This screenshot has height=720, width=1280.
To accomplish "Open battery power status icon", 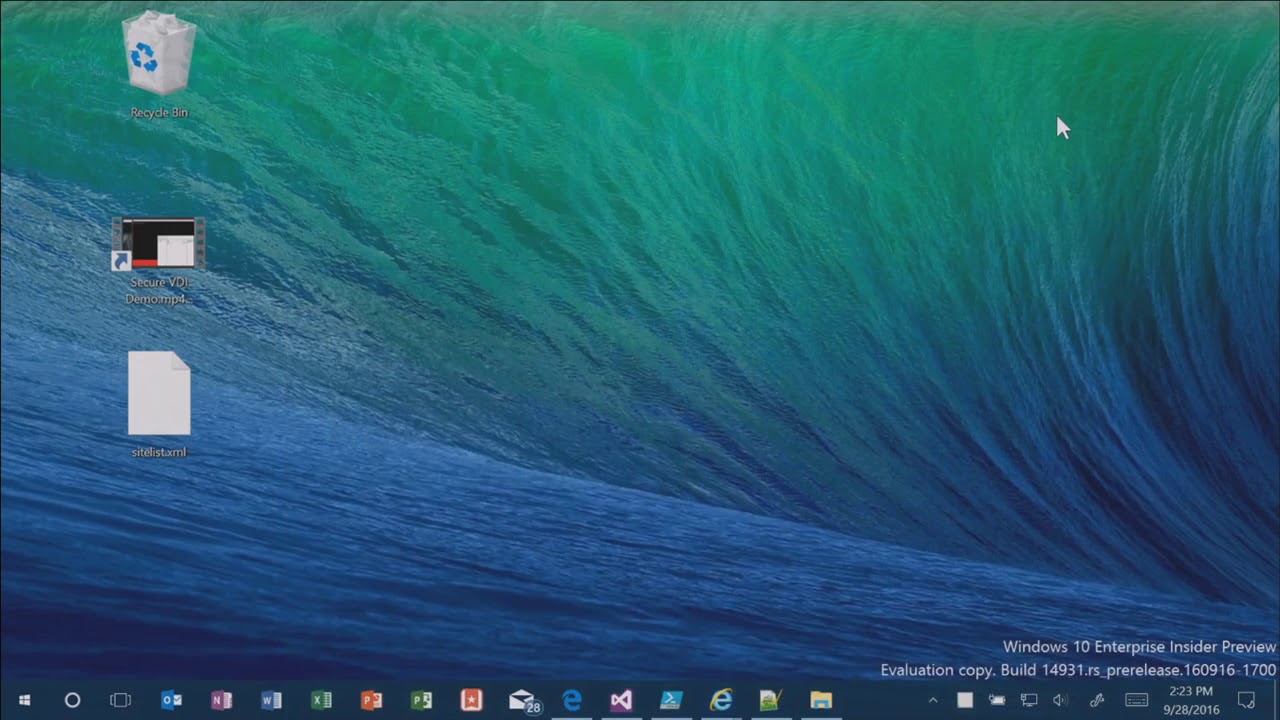I will 997,700.
